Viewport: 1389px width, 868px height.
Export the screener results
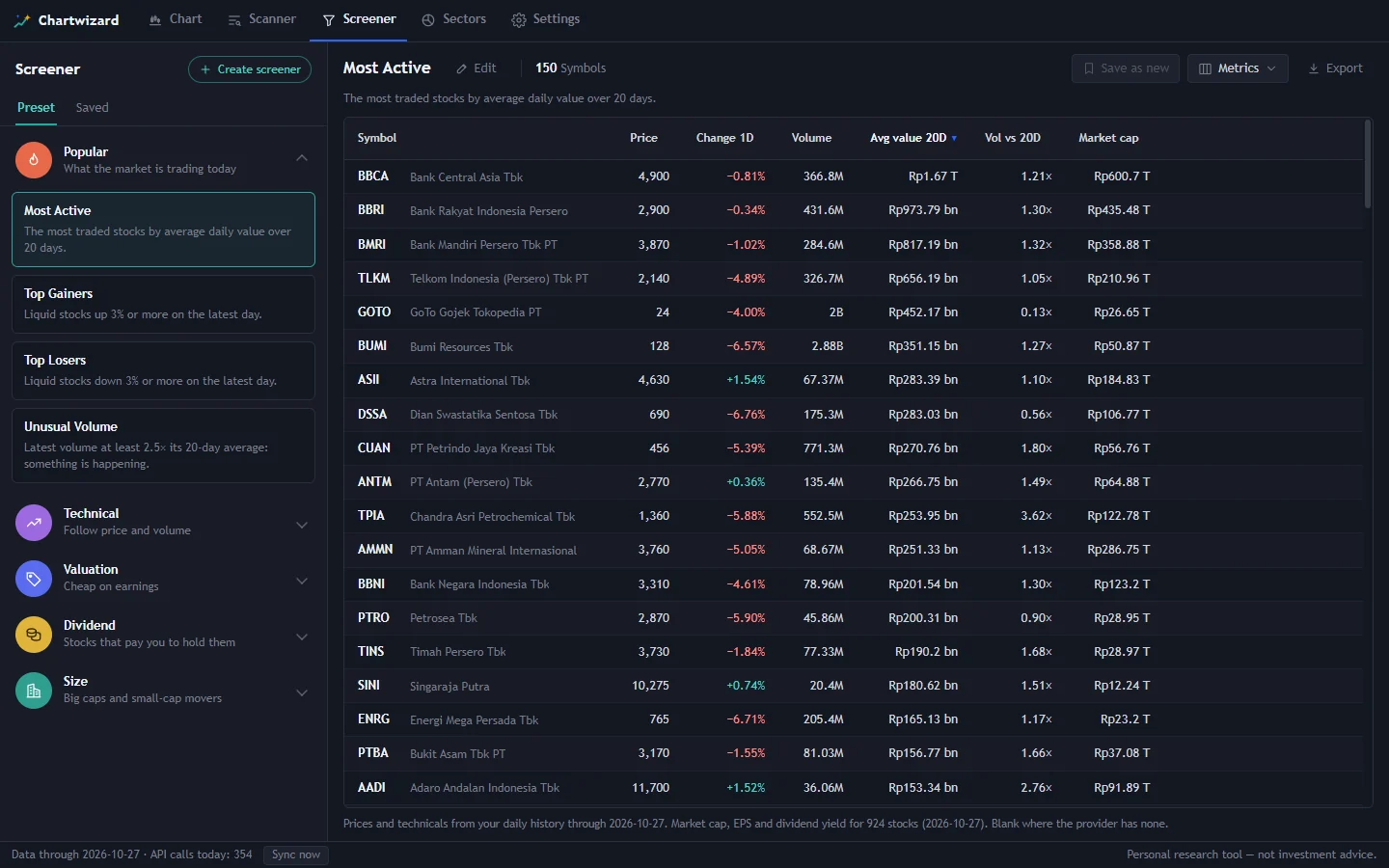click(x=1335, y=68)
